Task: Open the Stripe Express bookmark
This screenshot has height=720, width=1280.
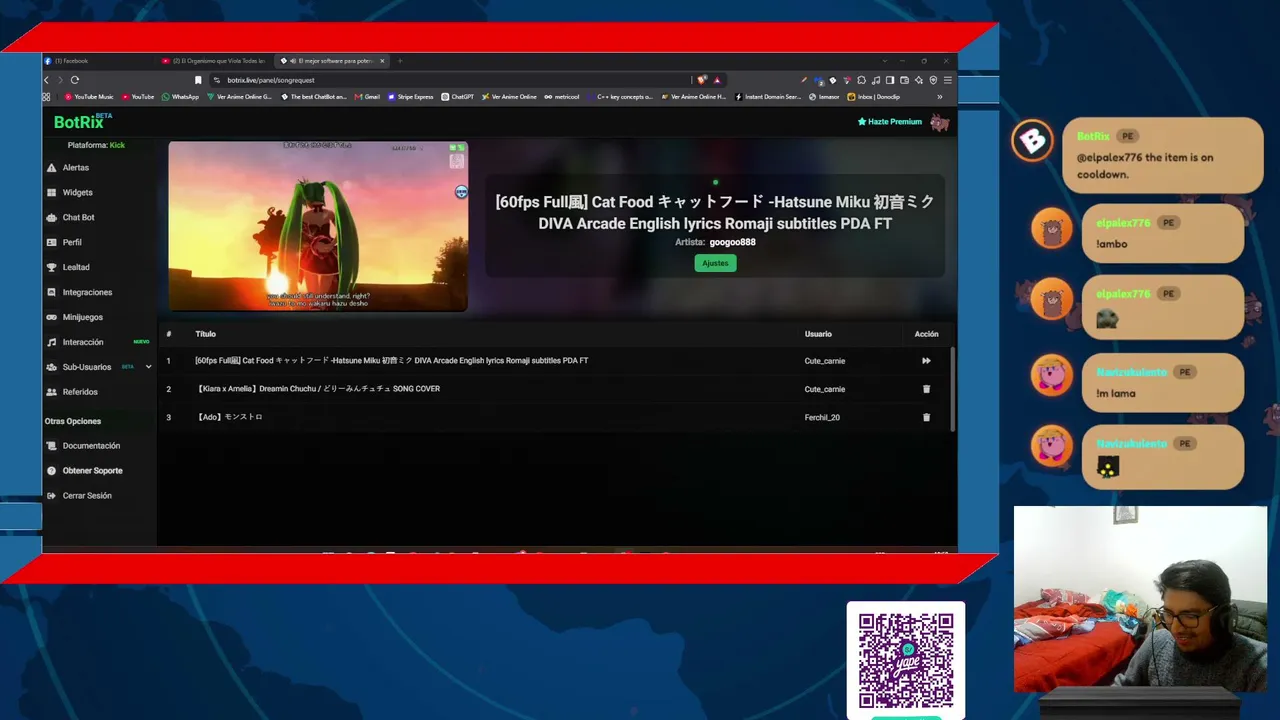Action: click(x=411, y=97)
